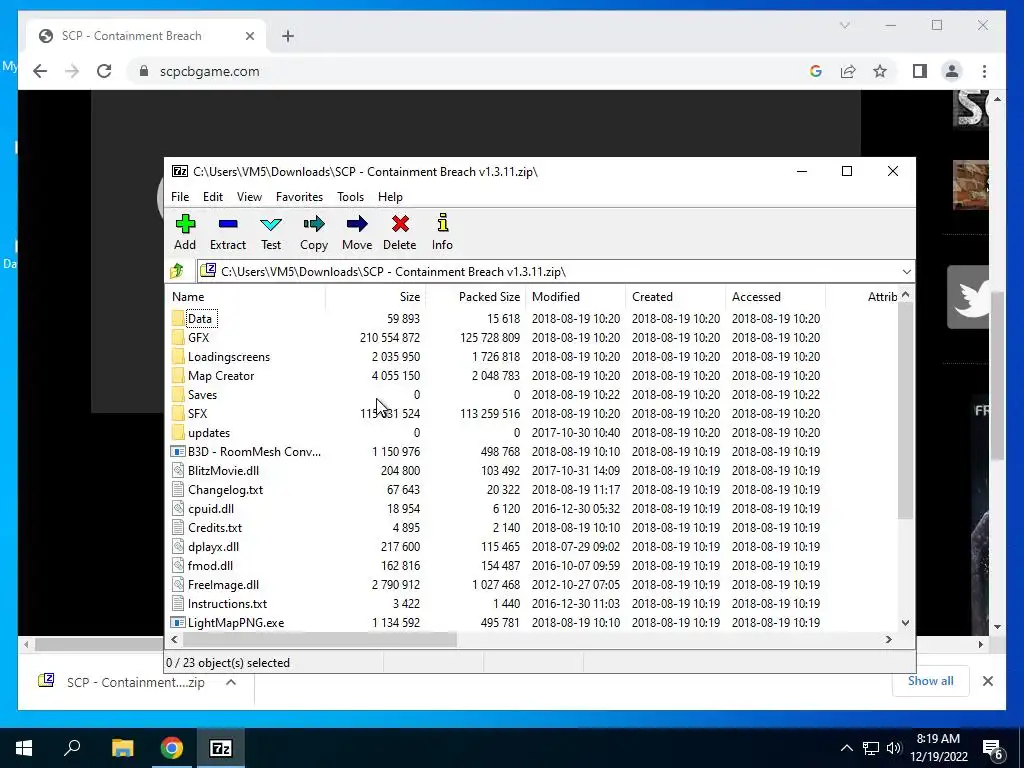This screenshot has height=768, width=1024.
Task: Sort the file list by Name column
Action: pyautogui.click(x=246, y=296)
